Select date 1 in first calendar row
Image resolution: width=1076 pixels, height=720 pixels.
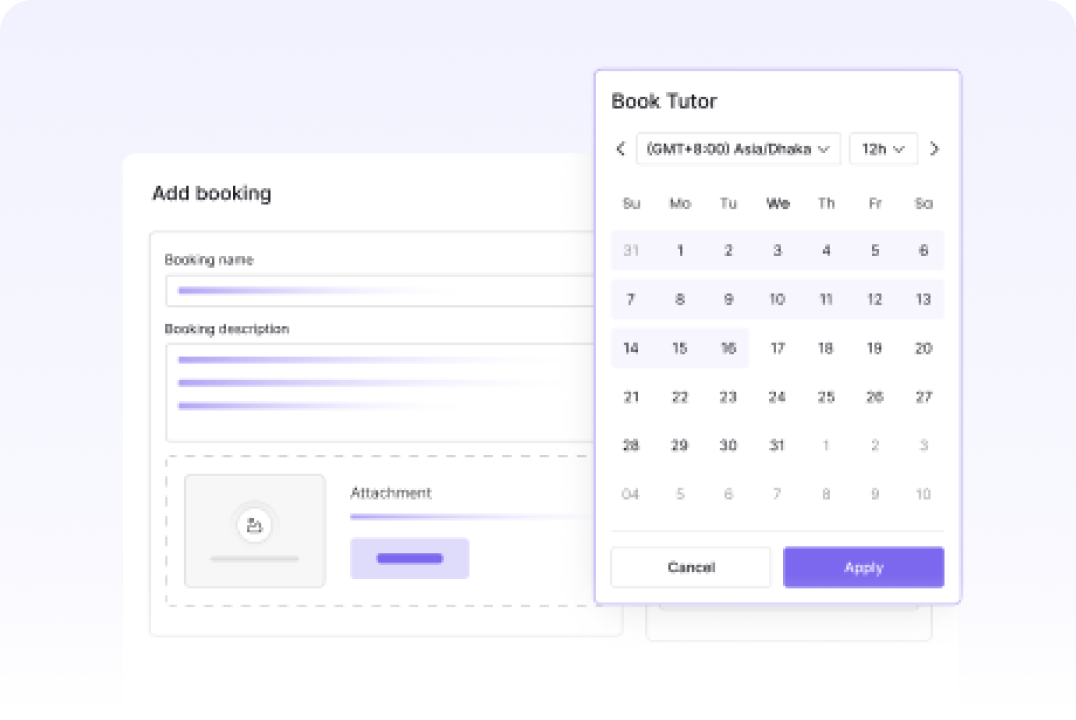679,251
